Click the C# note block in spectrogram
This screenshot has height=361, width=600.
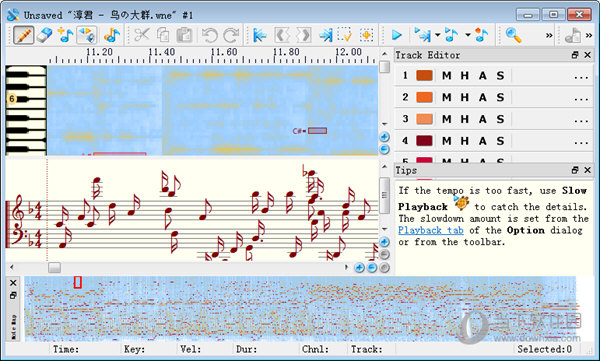[317, 131]
